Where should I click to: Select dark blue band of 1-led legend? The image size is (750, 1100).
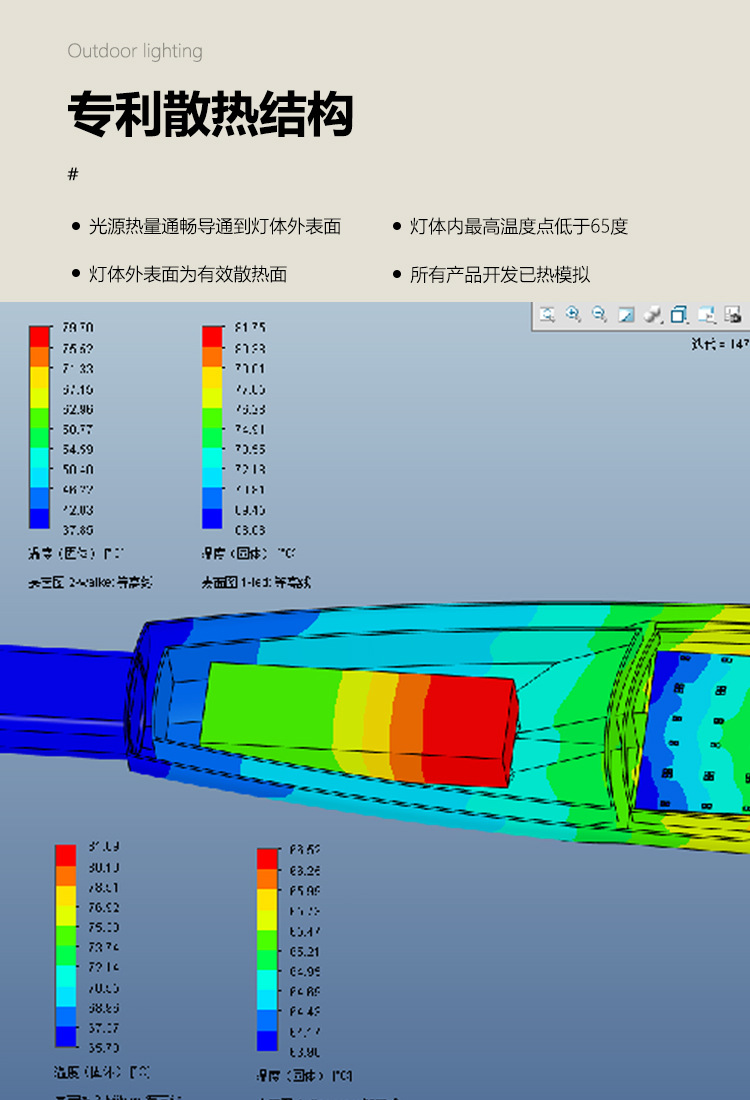pyautogui.click(x=212, y=518)
